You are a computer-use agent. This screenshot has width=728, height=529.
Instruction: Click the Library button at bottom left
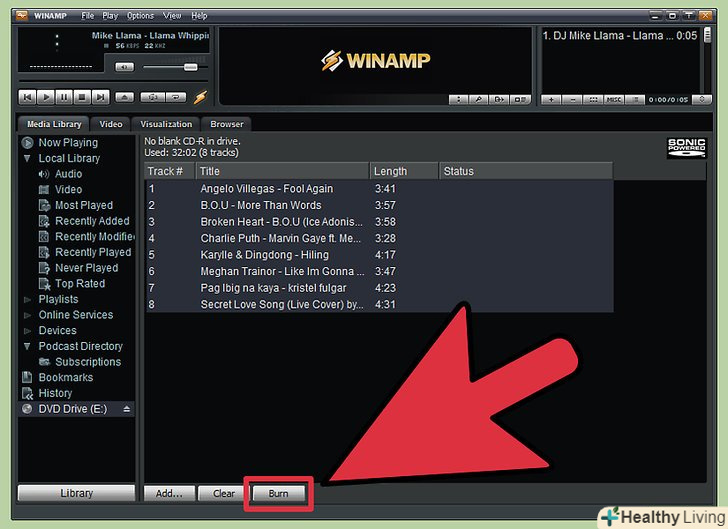(x=76, y=493)
